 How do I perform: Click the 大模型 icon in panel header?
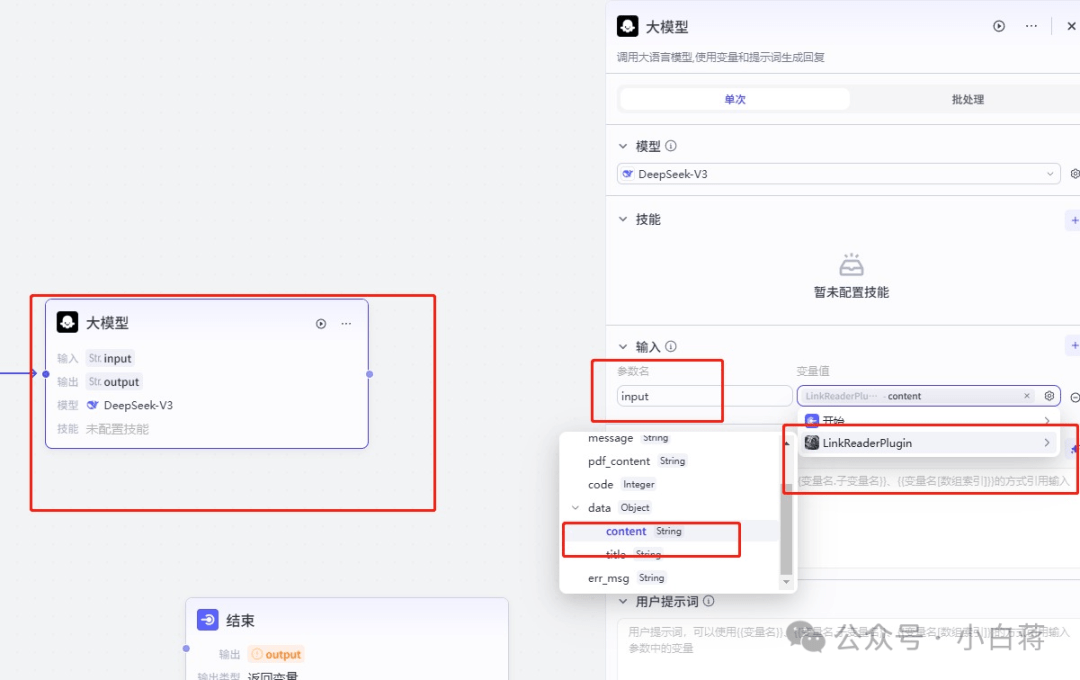627,27
